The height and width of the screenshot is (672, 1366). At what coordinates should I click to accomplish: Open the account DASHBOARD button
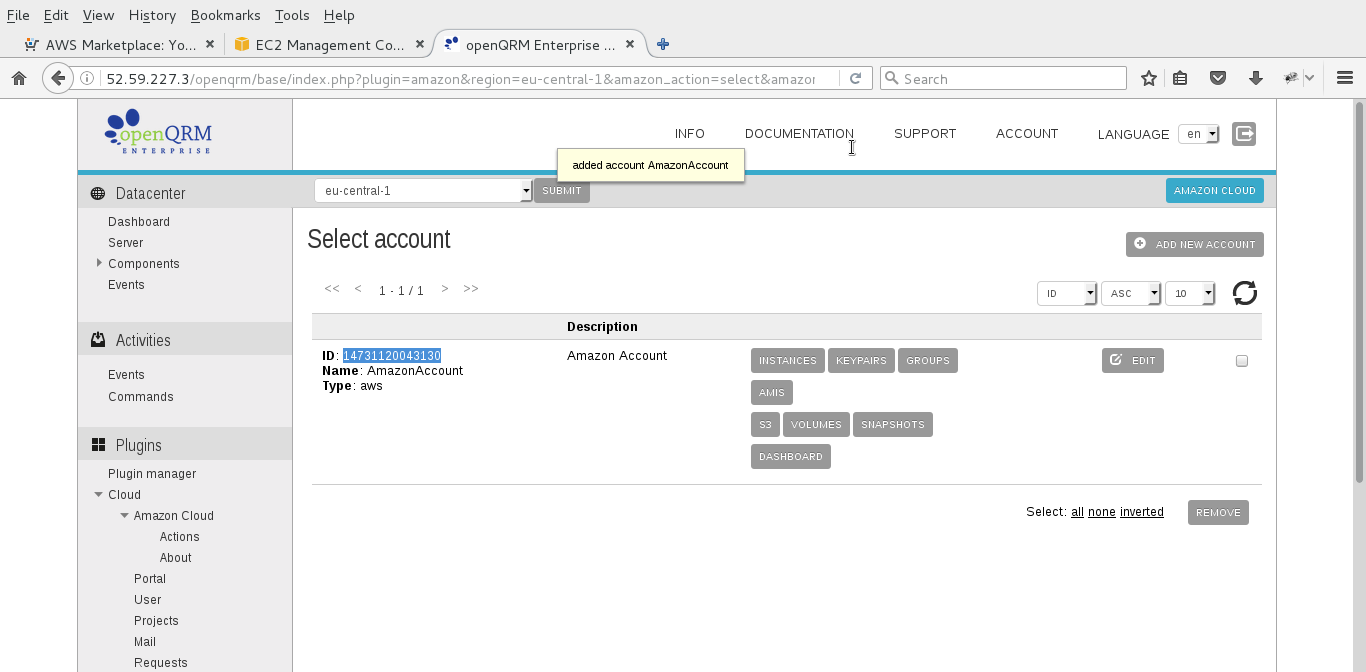pos(791,456)
